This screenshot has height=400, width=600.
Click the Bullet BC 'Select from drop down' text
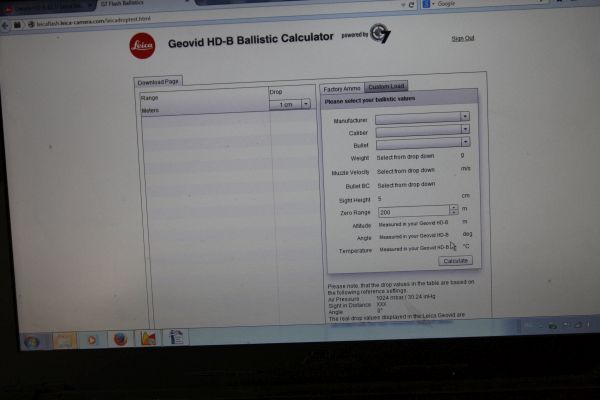(x=406, y=185)
